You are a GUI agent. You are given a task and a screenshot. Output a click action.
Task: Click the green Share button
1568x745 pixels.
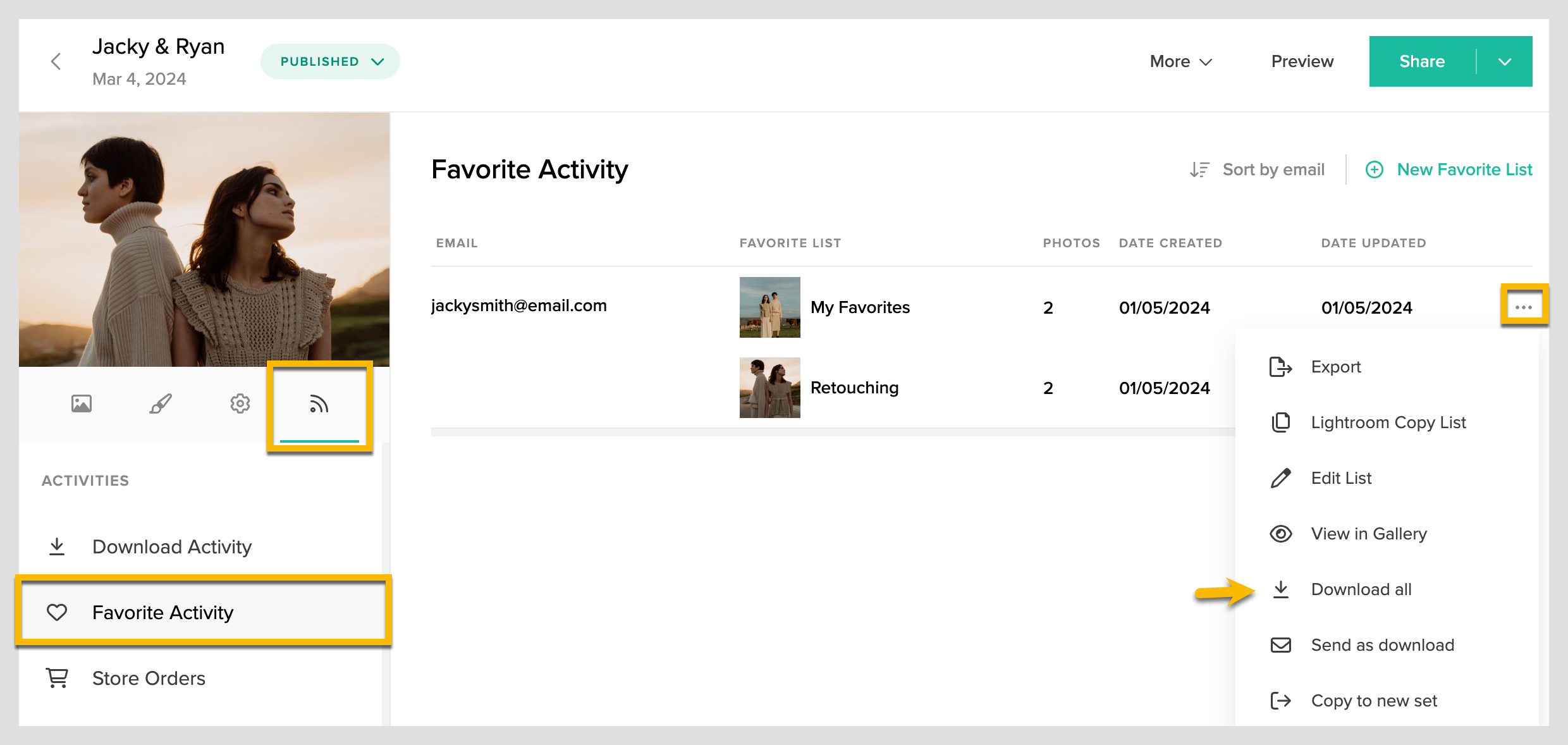click(x=1422, y=61)
